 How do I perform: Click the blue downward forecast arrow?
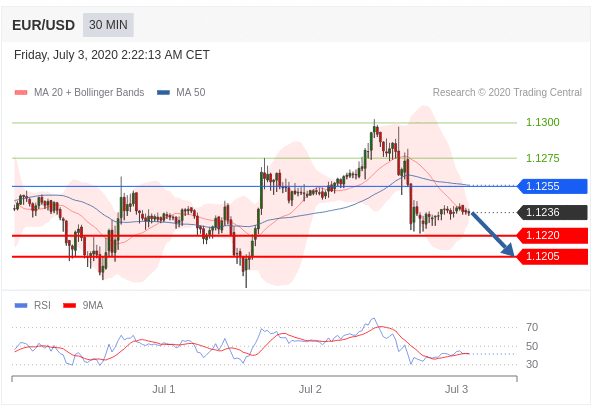(x=493, y=234)
